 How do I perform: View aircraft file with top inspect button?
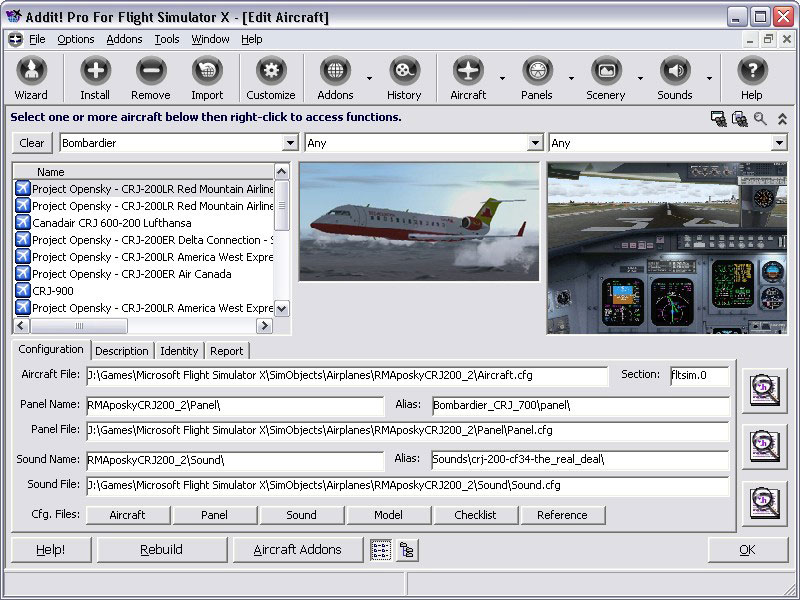pyautogui.click(x=765, y=391)
